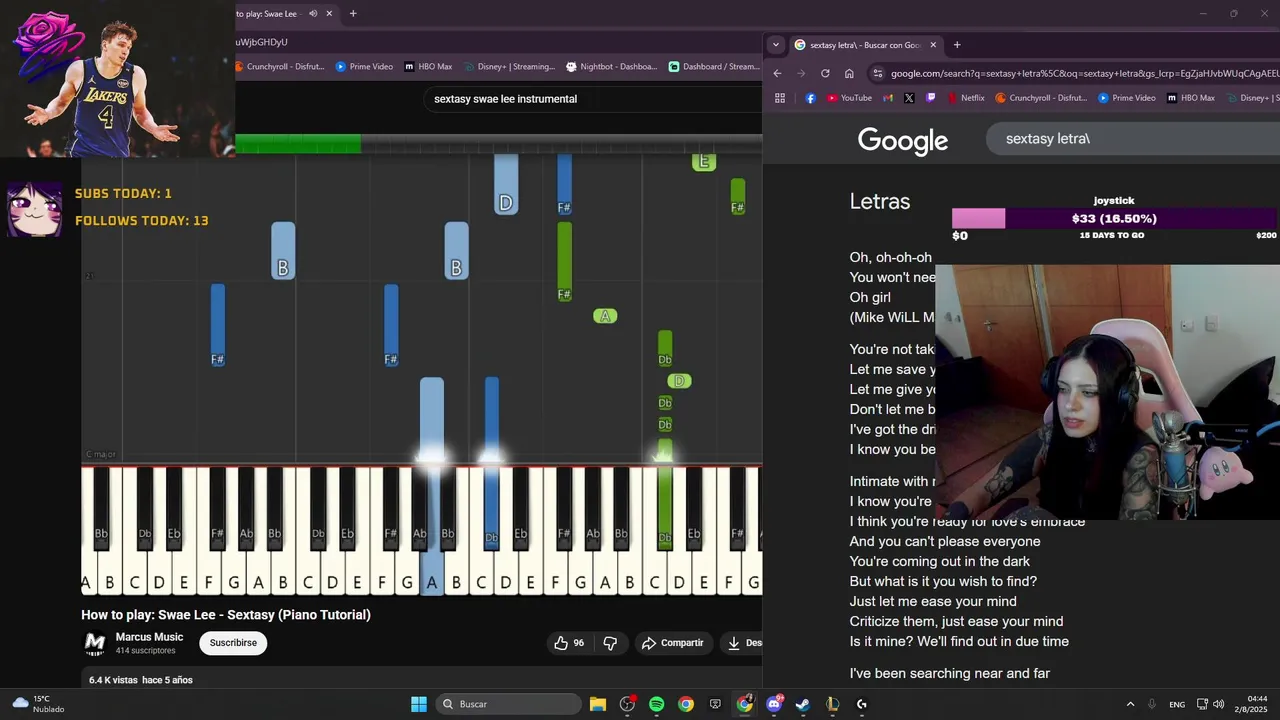Click the '6.4 K vistas hace 5 años' text
The image size is (1280, 720).
pos(141,680)
